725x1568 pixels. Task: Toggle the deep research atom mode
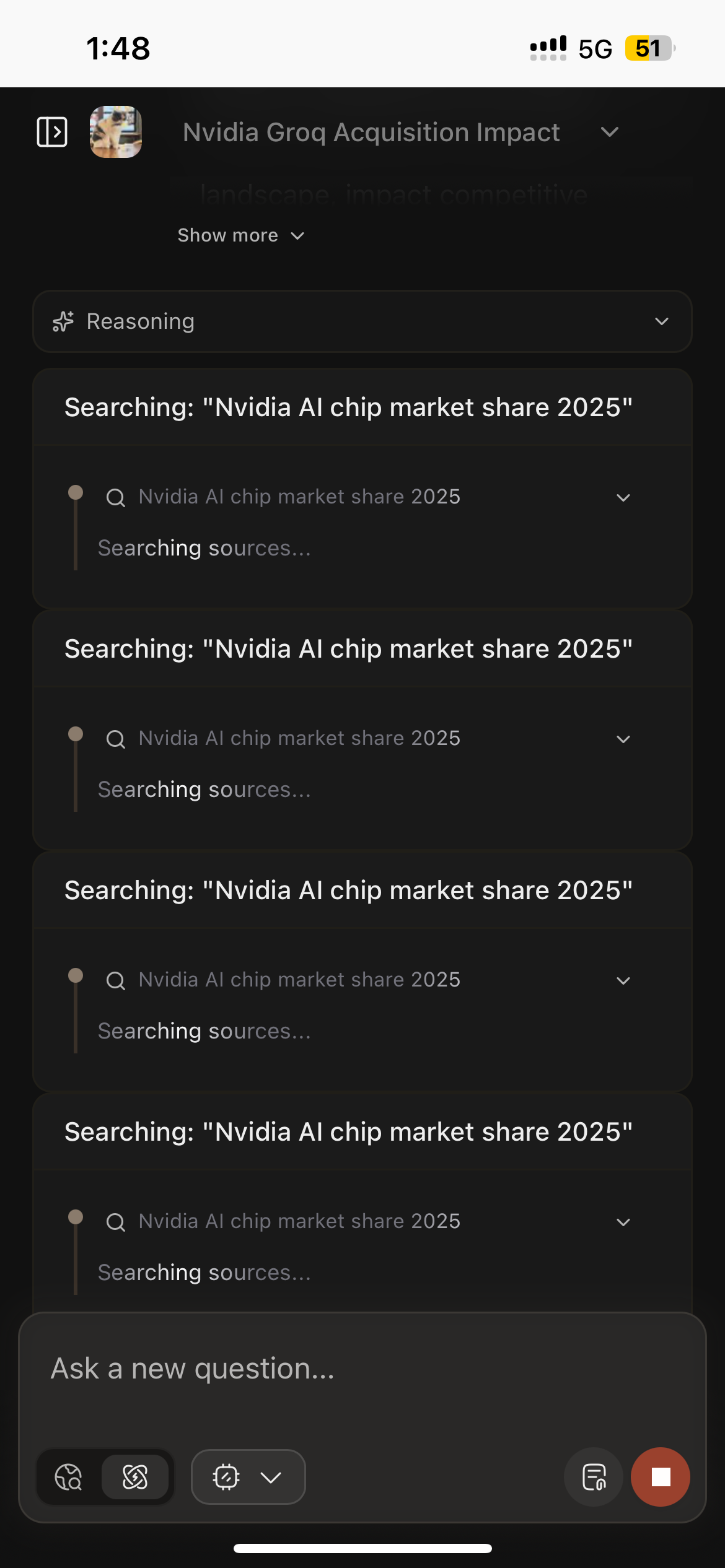point(135,1477)
